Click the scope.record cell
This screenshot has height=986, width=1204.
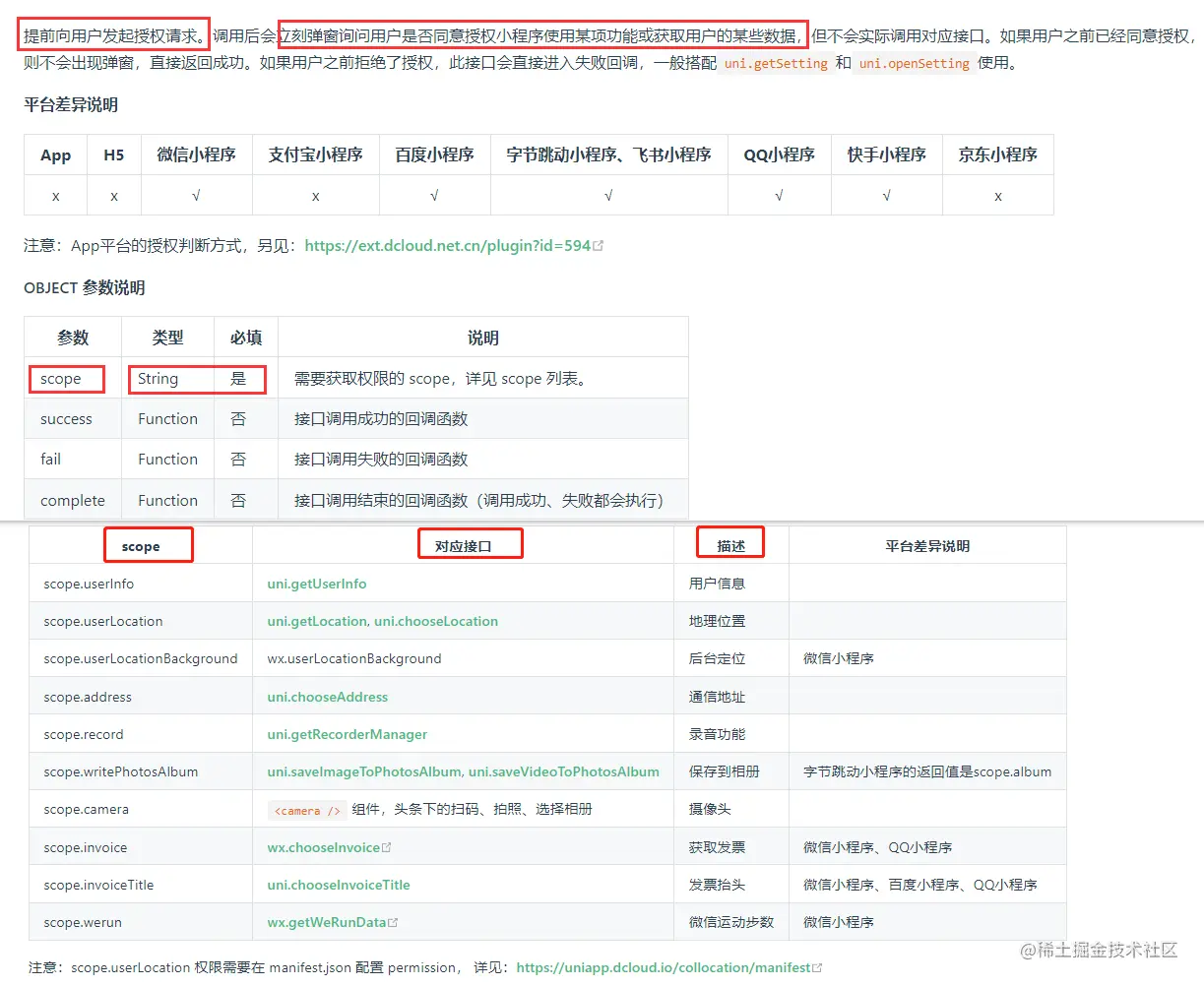pyautogui.click(x=141, y=734)
